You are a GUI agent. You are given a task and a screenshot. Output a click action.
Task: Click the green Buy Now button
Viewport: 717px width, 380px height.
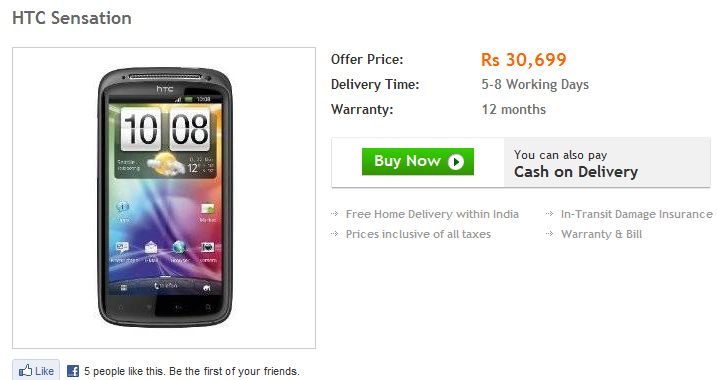click(x=417, y=161)
